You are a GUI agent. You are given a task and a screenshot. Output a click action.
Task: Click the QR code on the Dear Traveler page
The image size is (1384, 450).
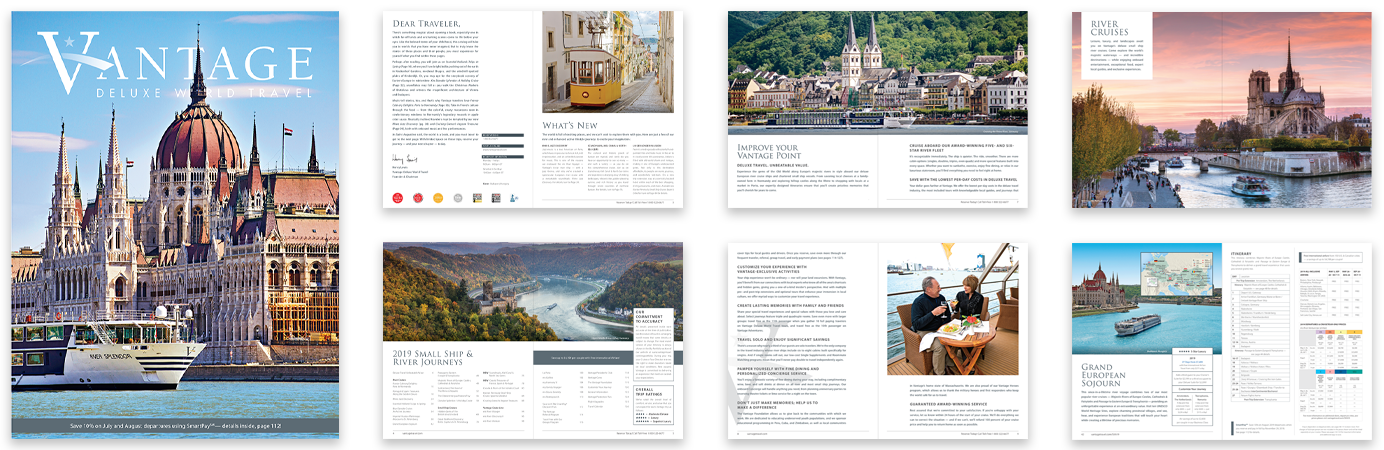[x=478, y=198]
